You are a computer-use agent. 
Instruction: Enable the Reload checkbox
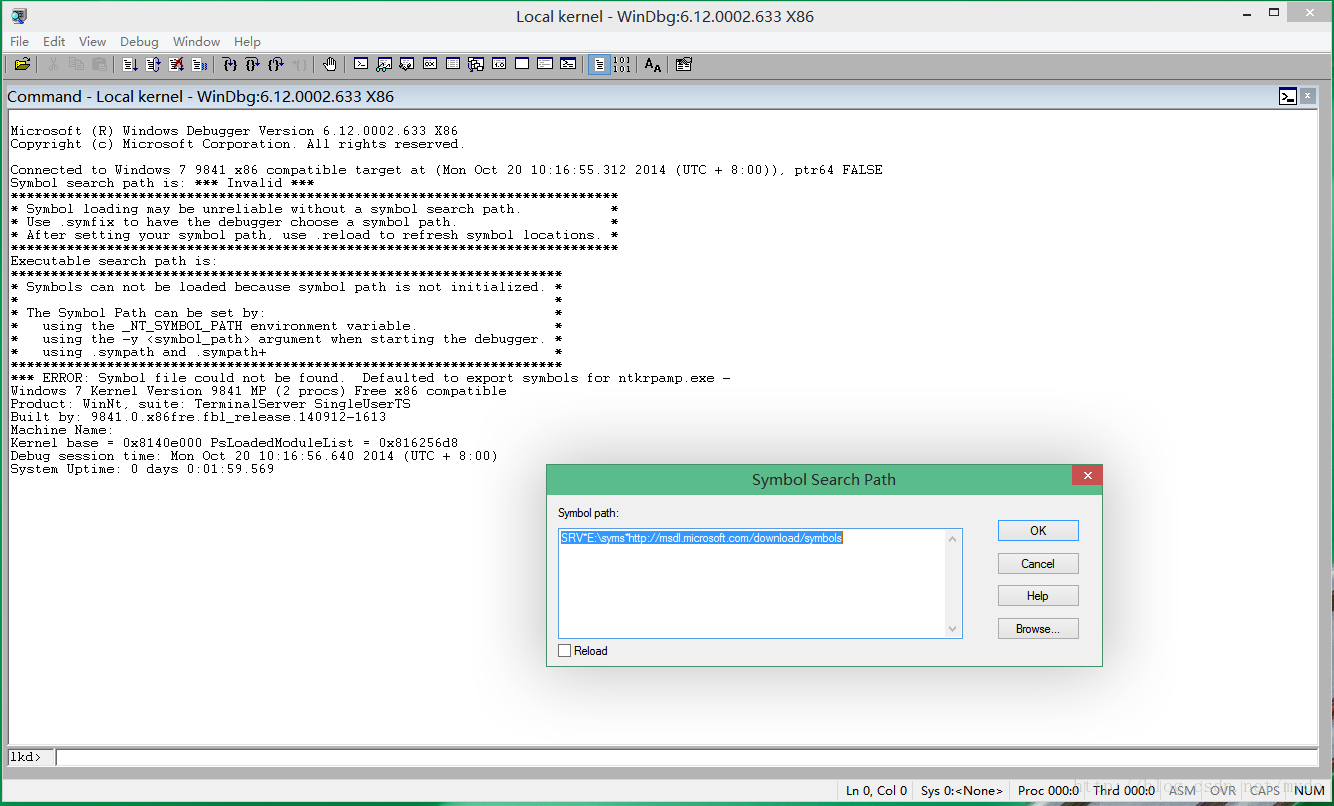tap(565, 651)
